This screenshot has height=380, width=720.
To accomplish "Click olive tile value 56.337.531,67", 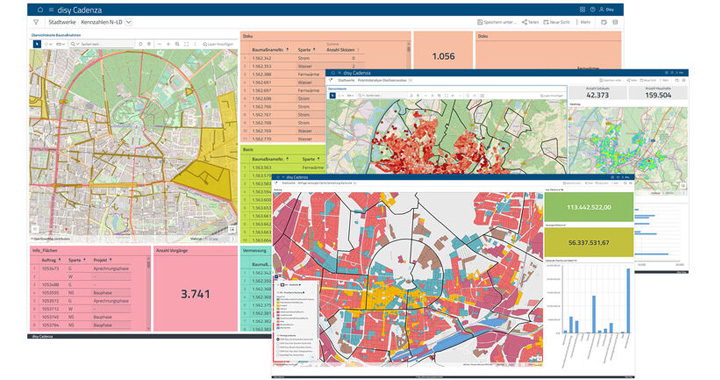I will (x=589, y=243).
